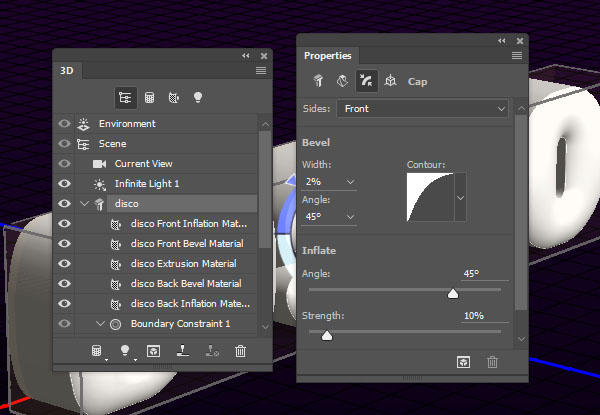Filter 3D panel by Lights bulb icon

tap(197, 97)
